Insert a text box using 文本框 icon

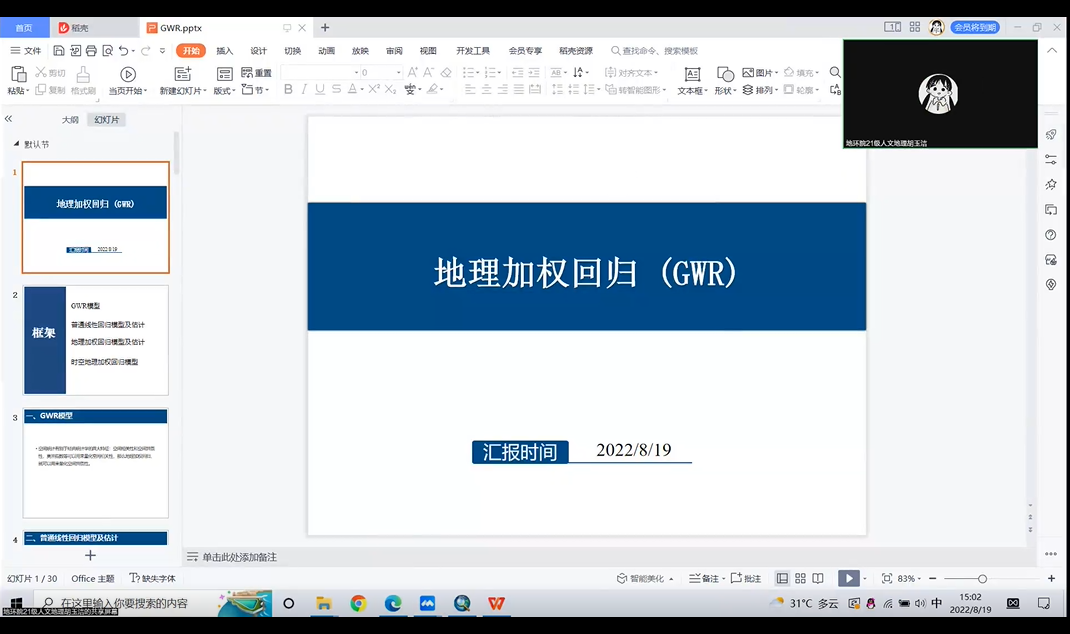pos(691,74)
